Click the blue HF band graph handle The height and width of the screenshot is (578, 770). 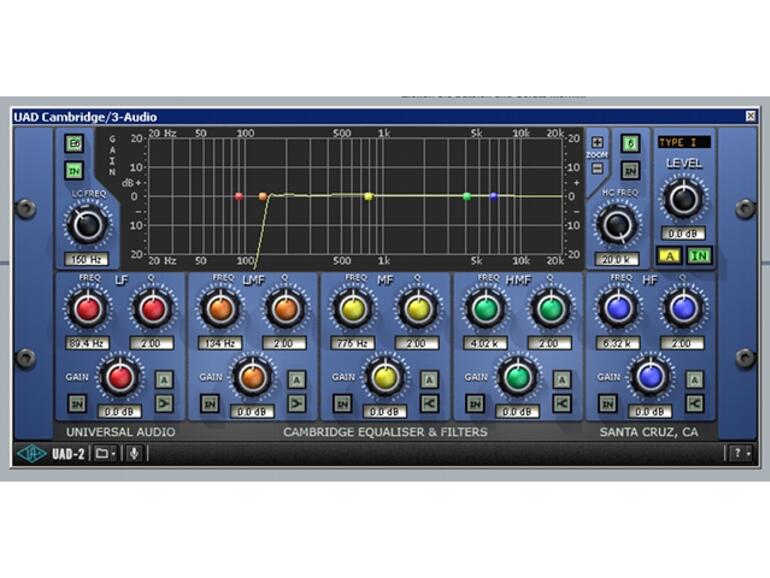[494, 196]
